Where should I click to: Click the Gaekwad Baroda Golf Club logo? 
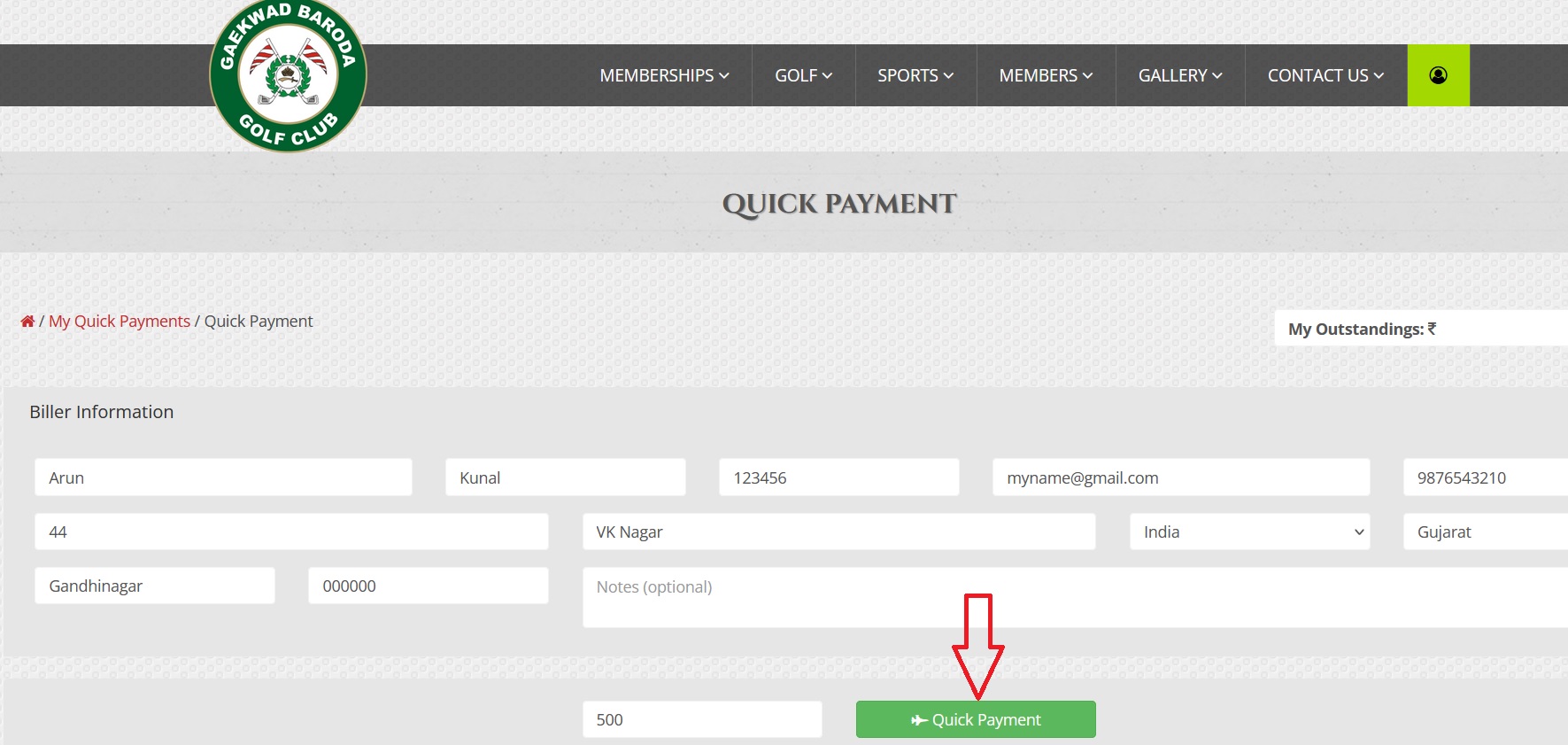pos(288,75)
